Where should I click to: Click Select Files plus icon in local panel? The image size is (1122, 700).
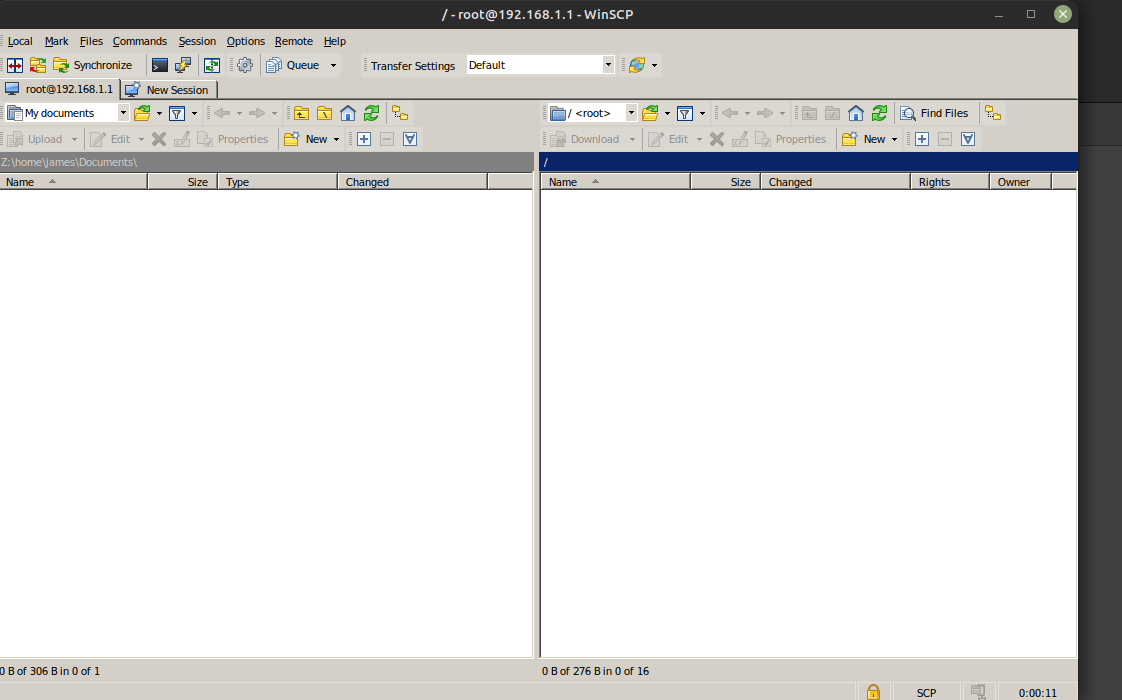click(364, 139)
